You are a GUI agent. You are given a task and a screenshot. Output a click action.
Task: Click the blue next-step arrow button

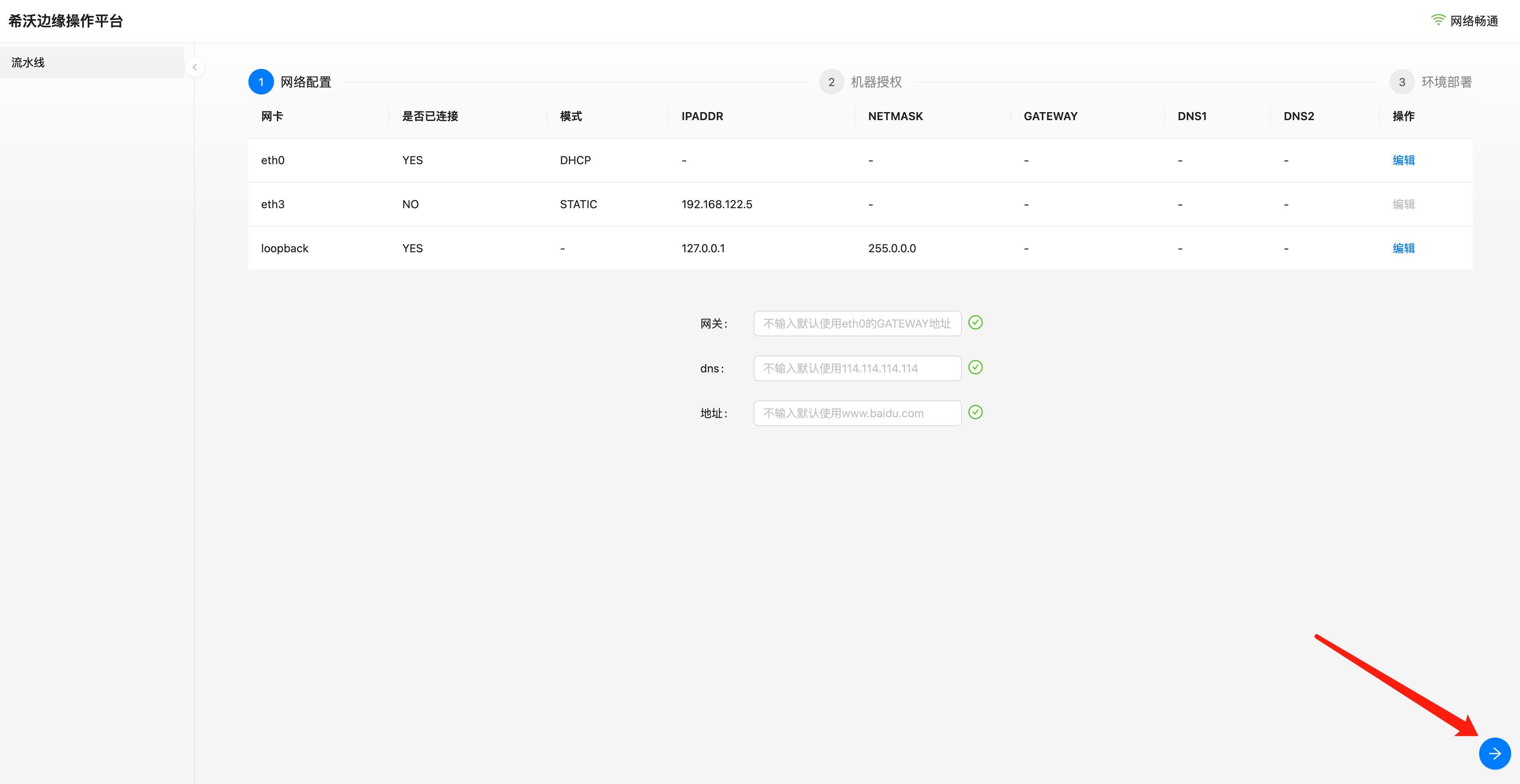(x=1494, y=753)
